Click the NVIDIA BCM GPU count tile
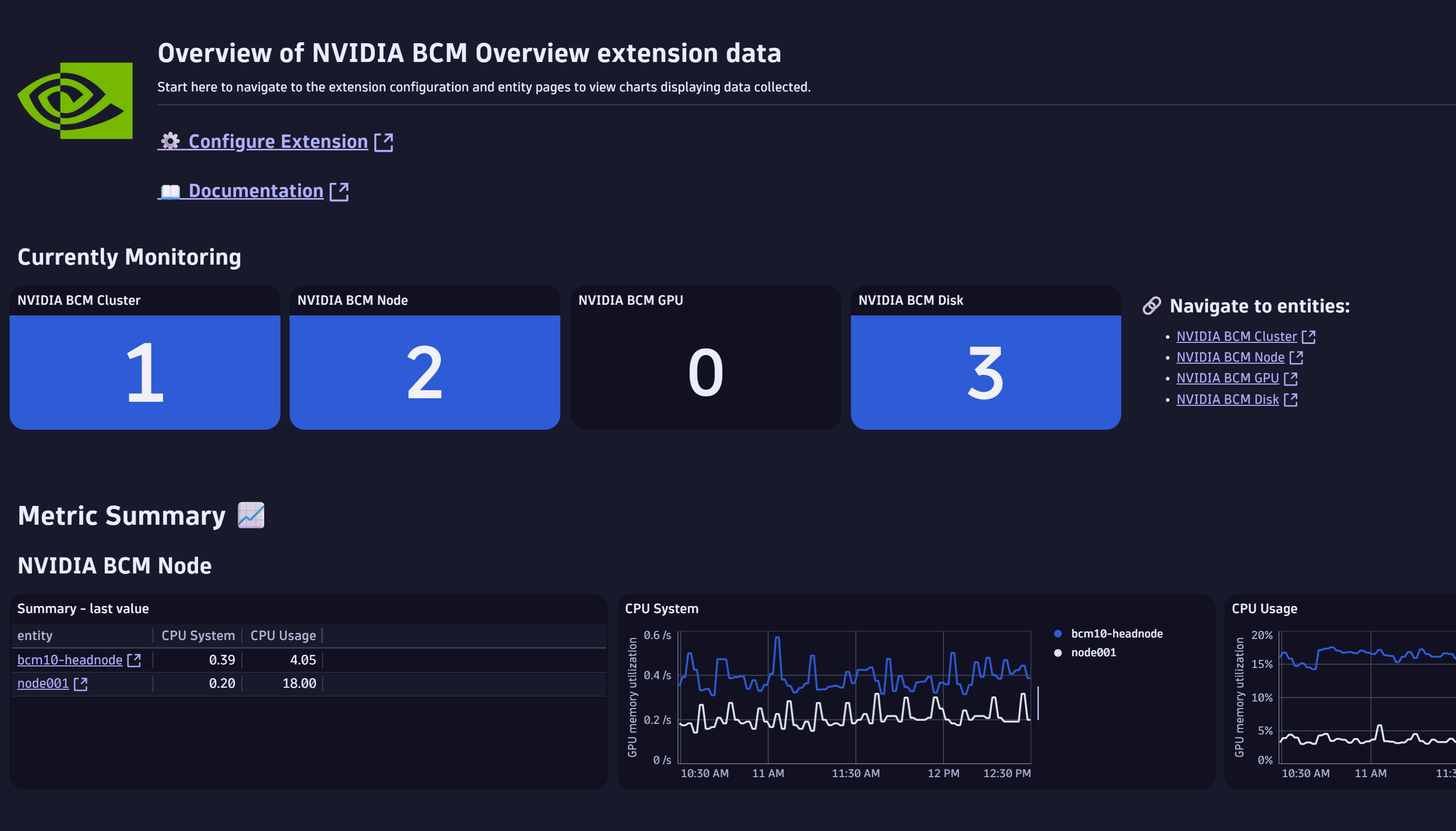This screenshot has width=1456, height=831. [706, 357]
